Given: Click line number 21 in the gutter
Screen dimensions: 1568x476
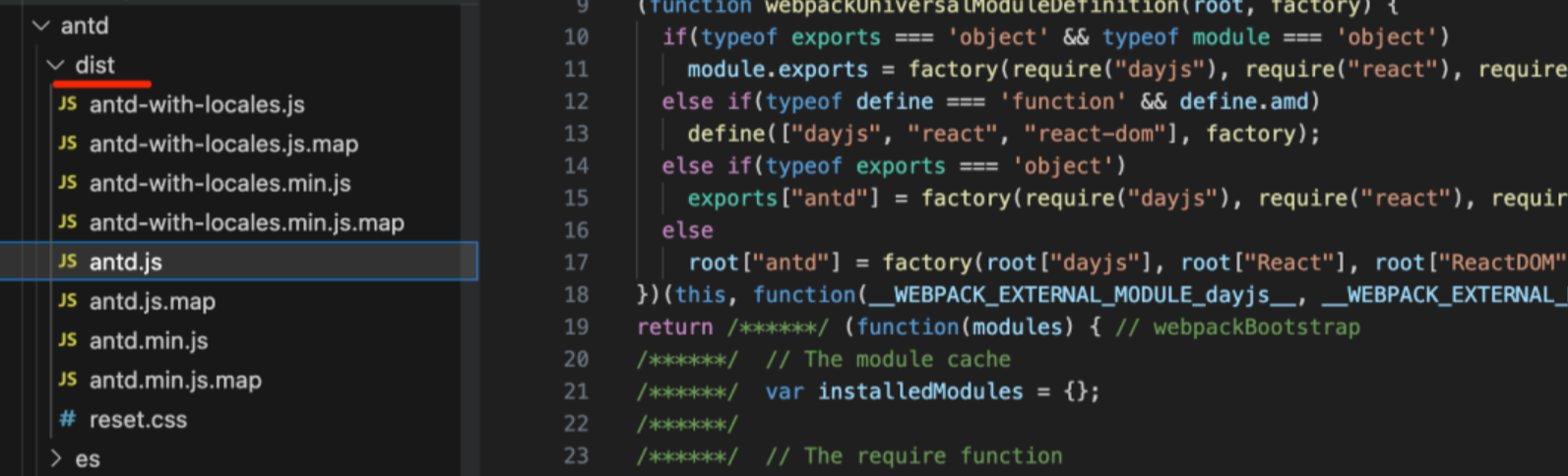Looking at the screenshot, I should coord(576,391).
